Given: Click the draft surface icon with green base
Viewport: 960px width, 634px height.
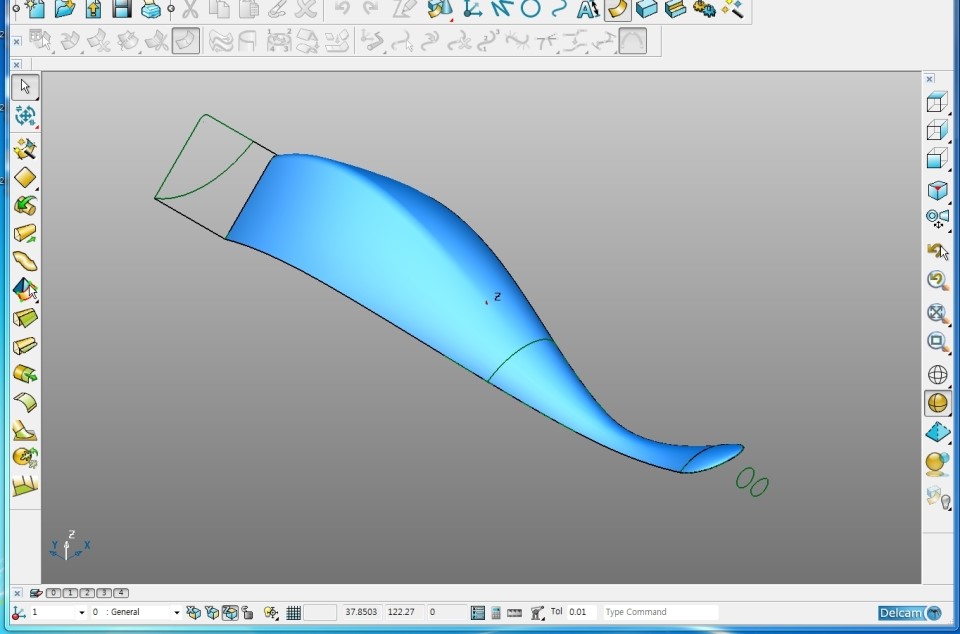Looking at the screenshot, I should (25, 346).
